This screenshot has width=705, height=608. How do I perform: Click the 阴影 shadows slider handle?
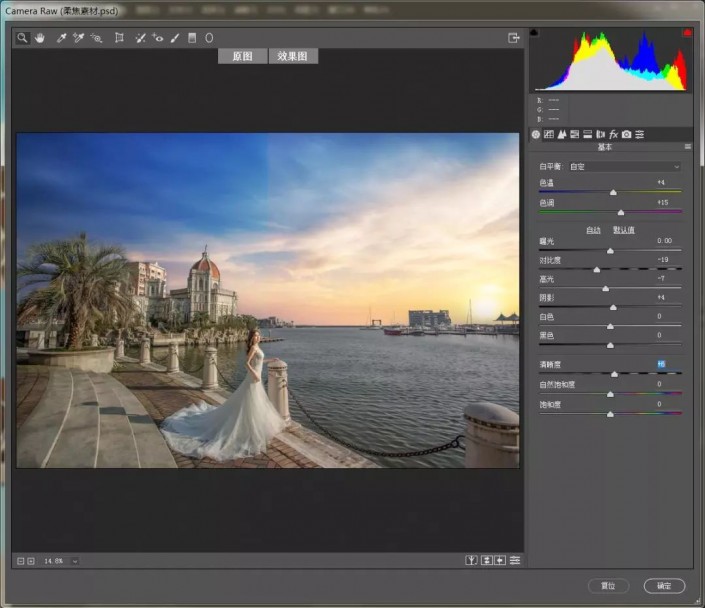[613, 307]
